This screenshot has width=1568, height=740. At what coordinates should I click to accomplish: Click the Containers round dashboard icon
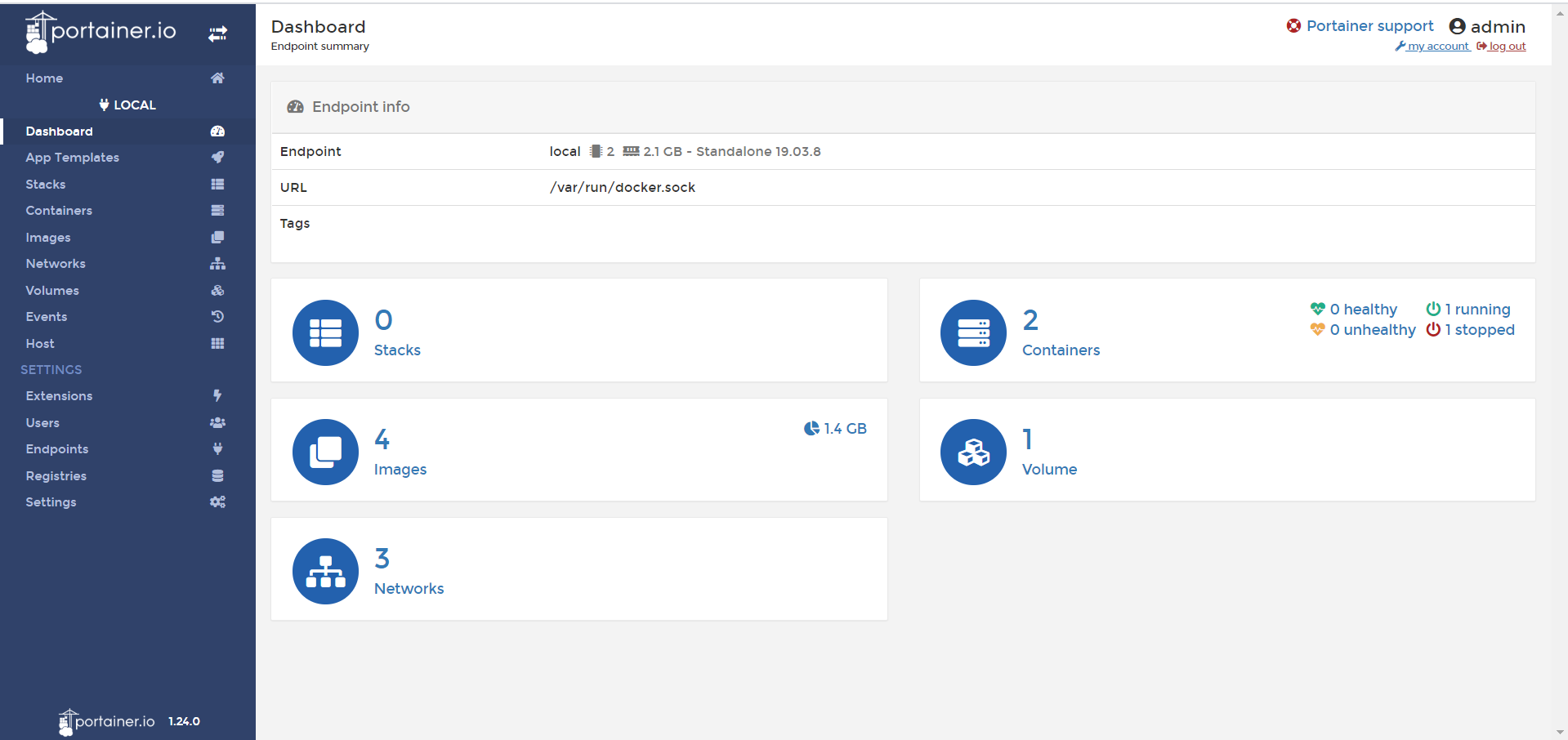pyautogui.click(x=973, y=332)
